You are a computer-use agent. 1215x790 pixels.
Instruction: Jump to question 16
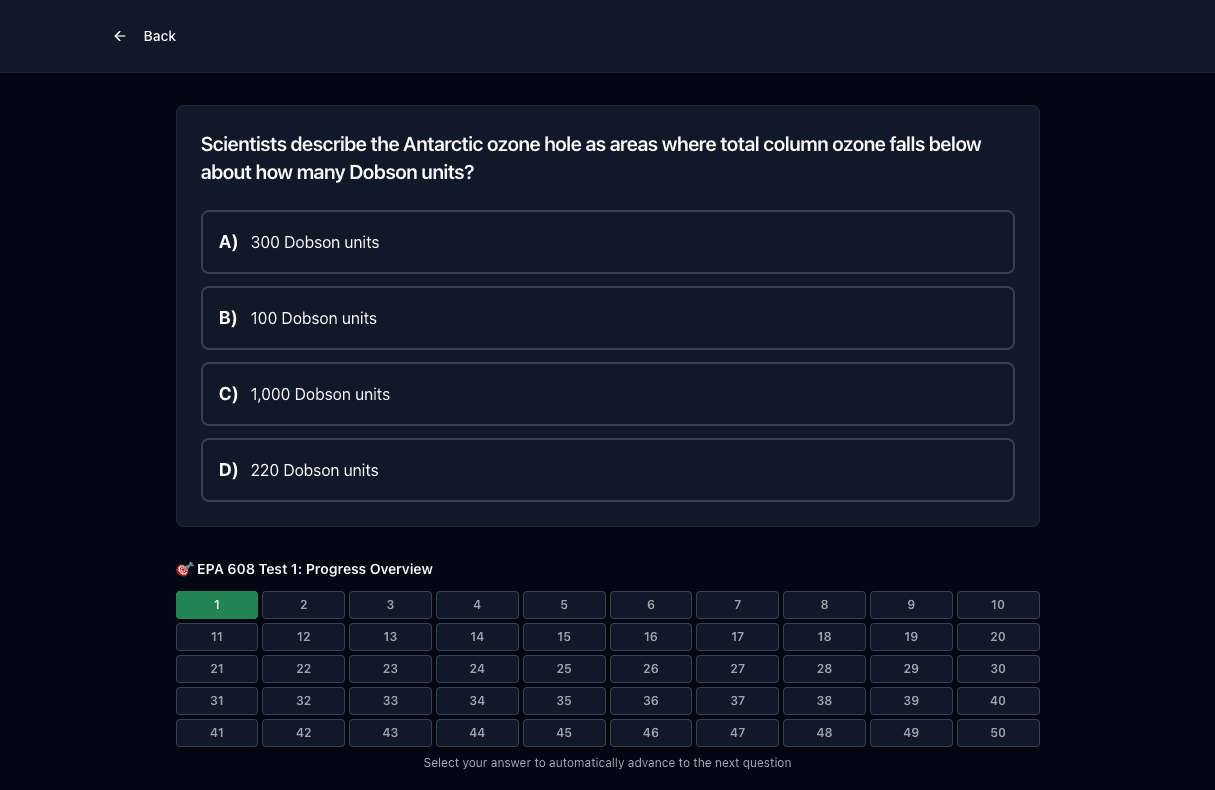[x=651, y=637]
